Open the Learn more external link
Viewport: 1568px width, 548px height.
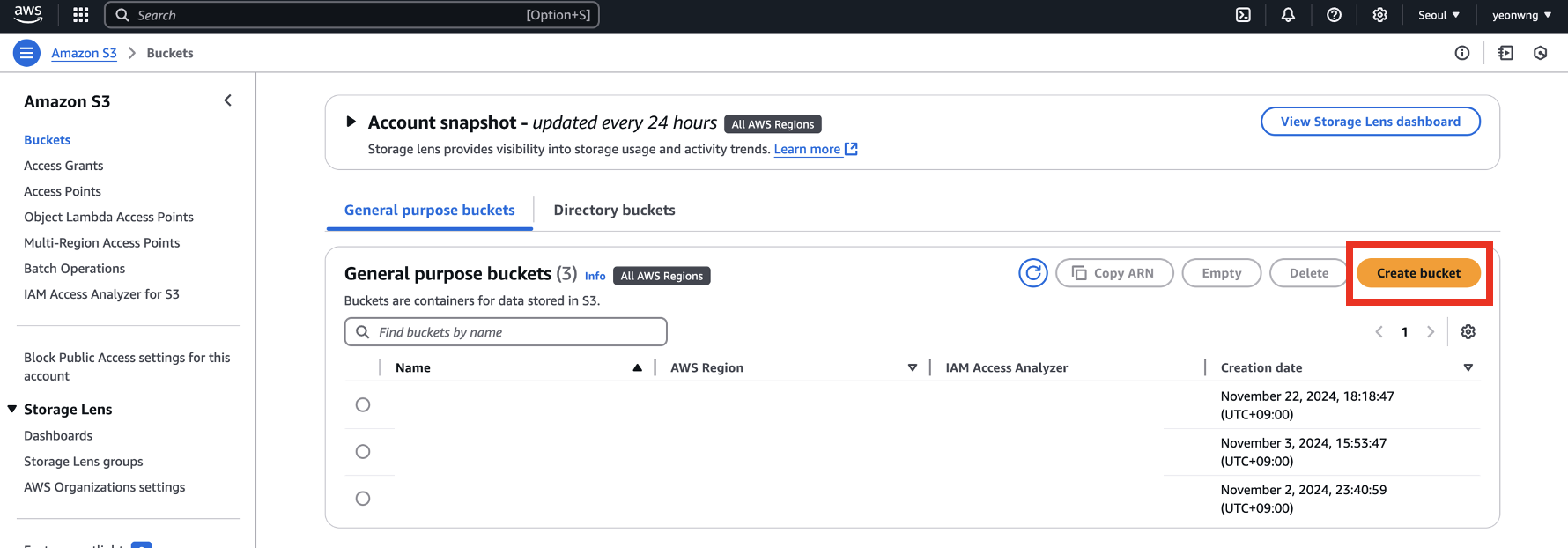click(x=816, y=149)
